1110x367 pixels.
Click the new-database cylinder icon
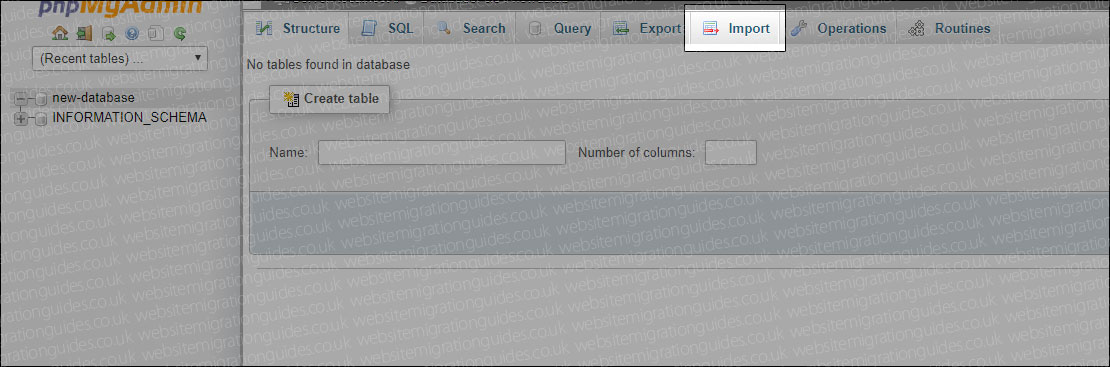coord(41,98)
